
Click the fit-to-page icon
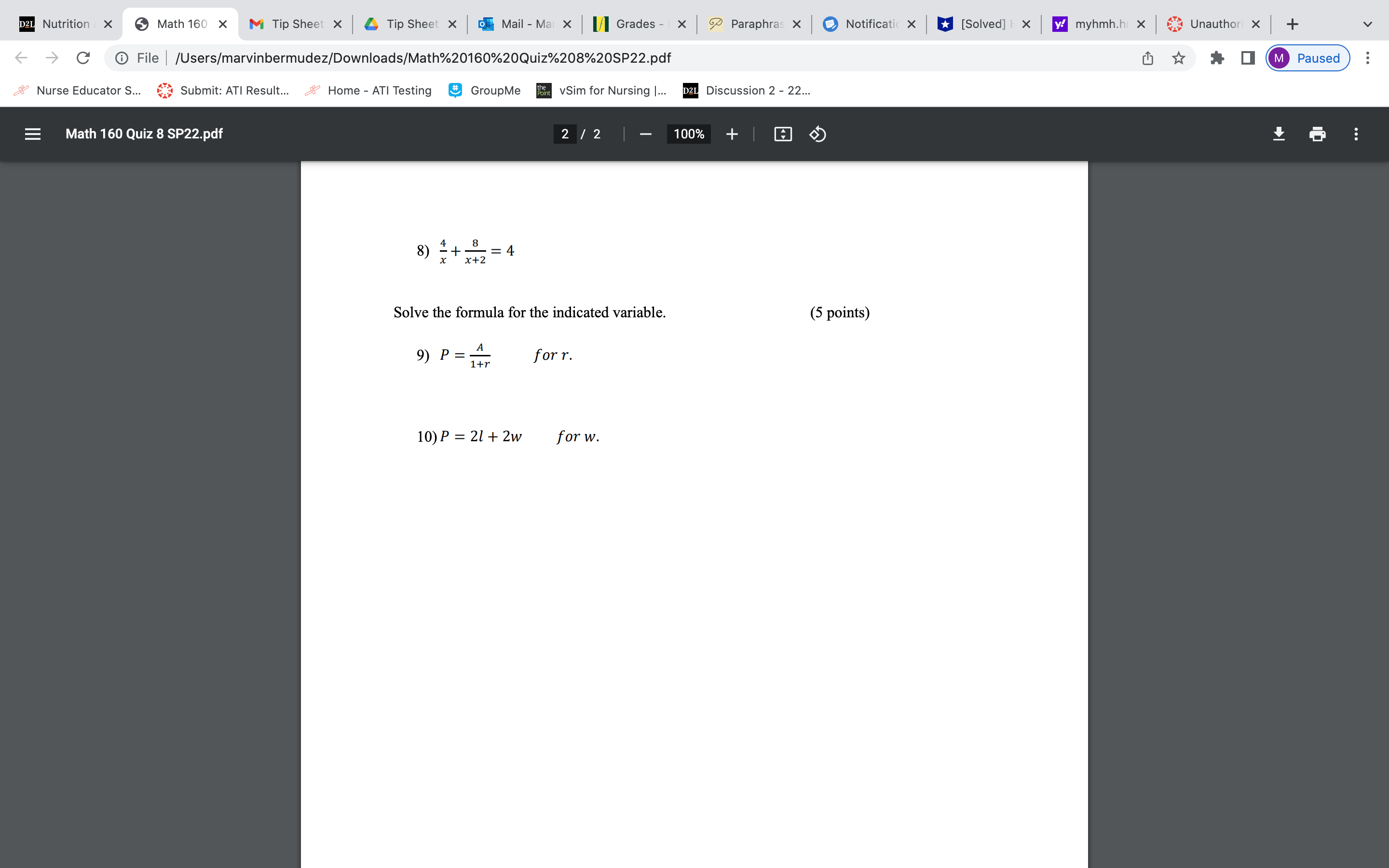(782, 134)
